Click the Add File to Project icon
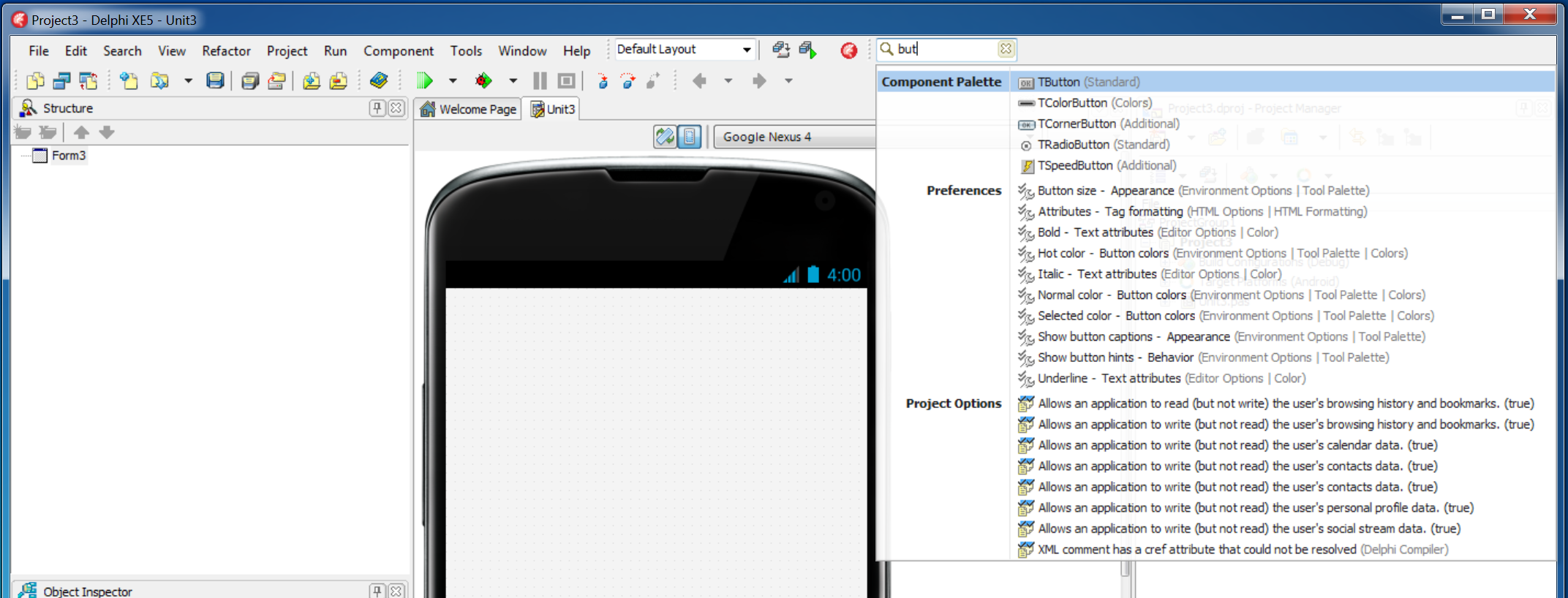The height and width of the screenshot is (598, 1568). [x=312, y=81]
